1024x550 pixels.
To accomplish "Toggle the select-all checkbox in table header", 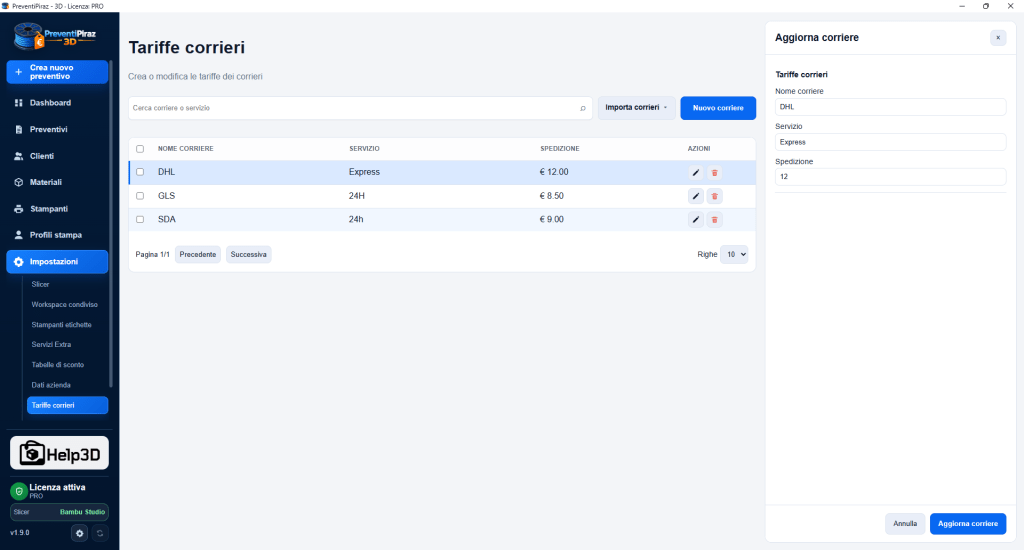I will [140, 149].
